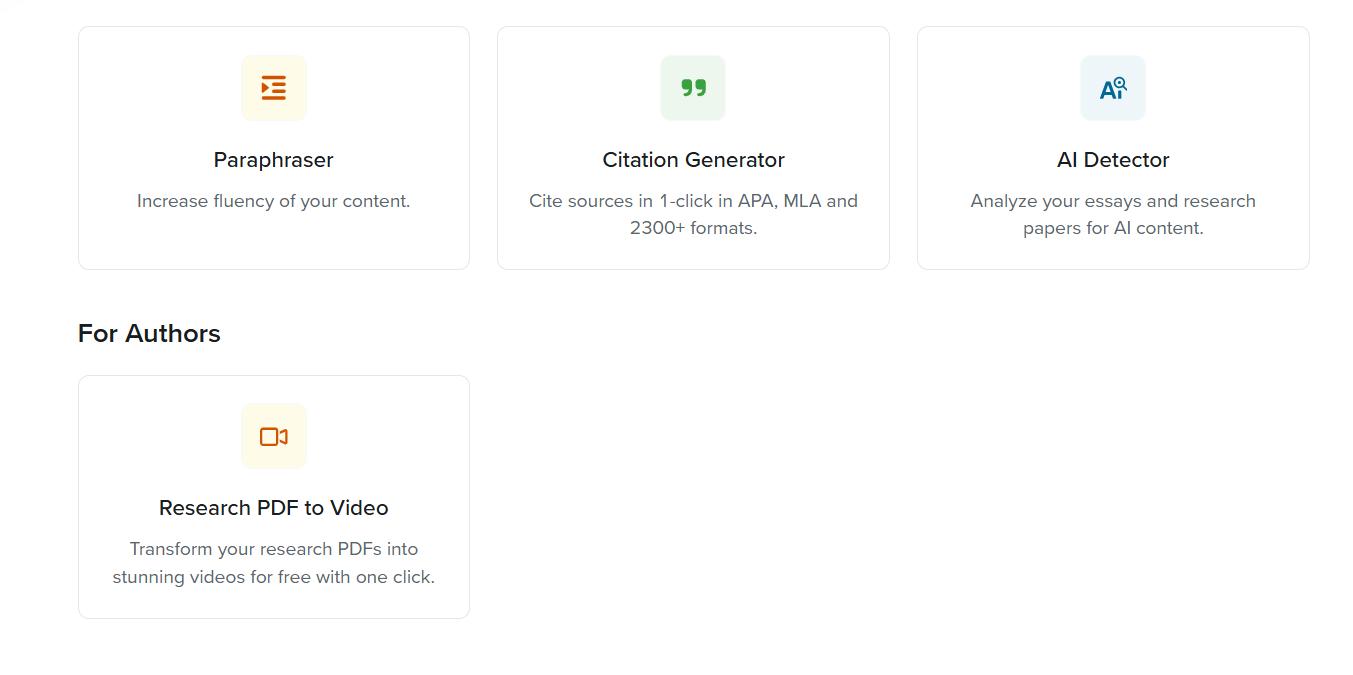Click the orange video camera icon
The height and width of the screenshot is (675, 1353).
pyautogui.click(x=273, y=437)
